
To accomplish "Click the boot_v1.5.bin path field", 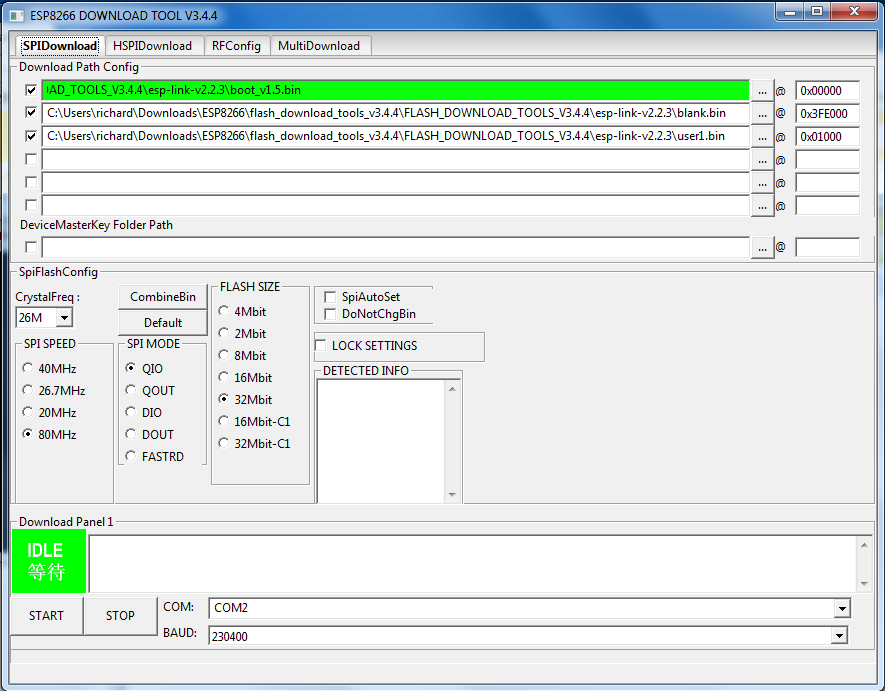I will (x=396, y=90).
